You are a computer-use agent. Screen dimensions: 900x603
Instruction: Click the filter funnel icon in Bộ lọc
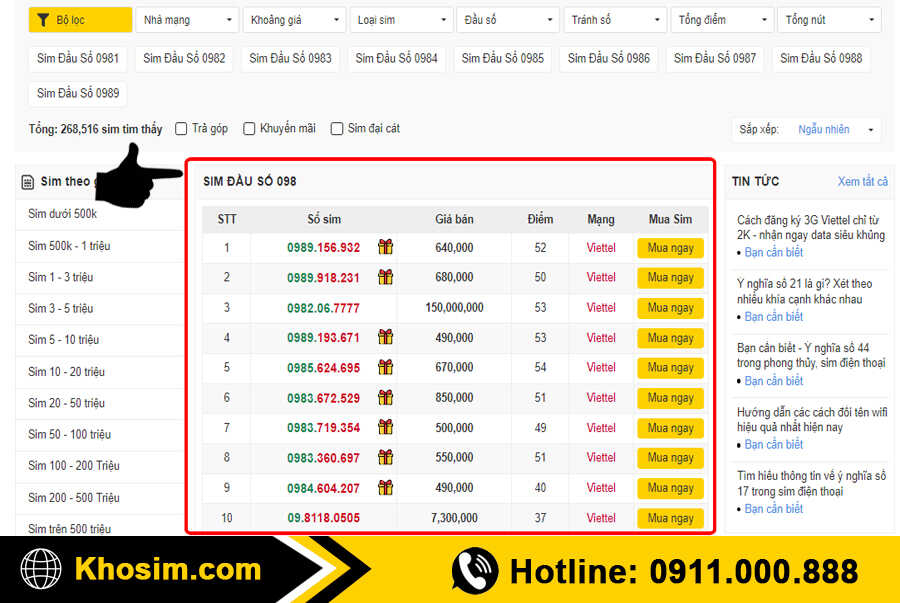[44, 20]
